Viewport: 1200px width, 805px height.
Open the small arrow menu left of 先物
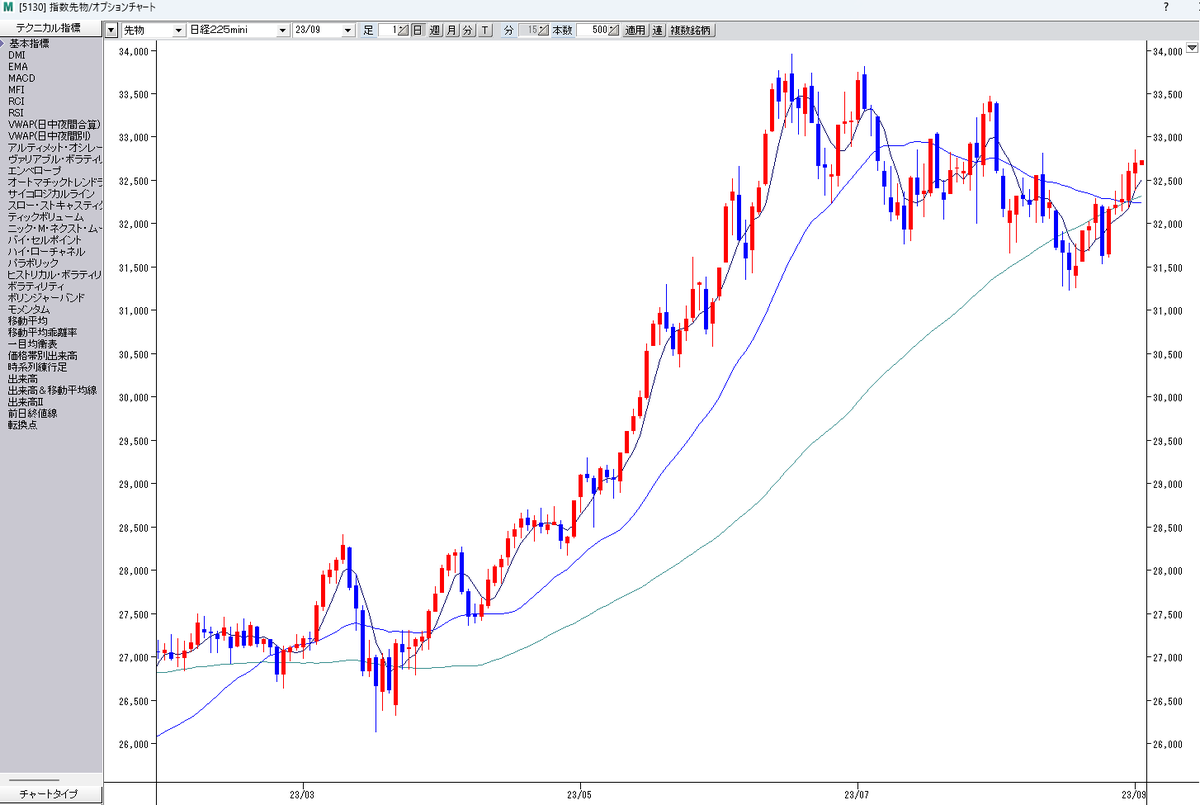(x=111, y=30)
